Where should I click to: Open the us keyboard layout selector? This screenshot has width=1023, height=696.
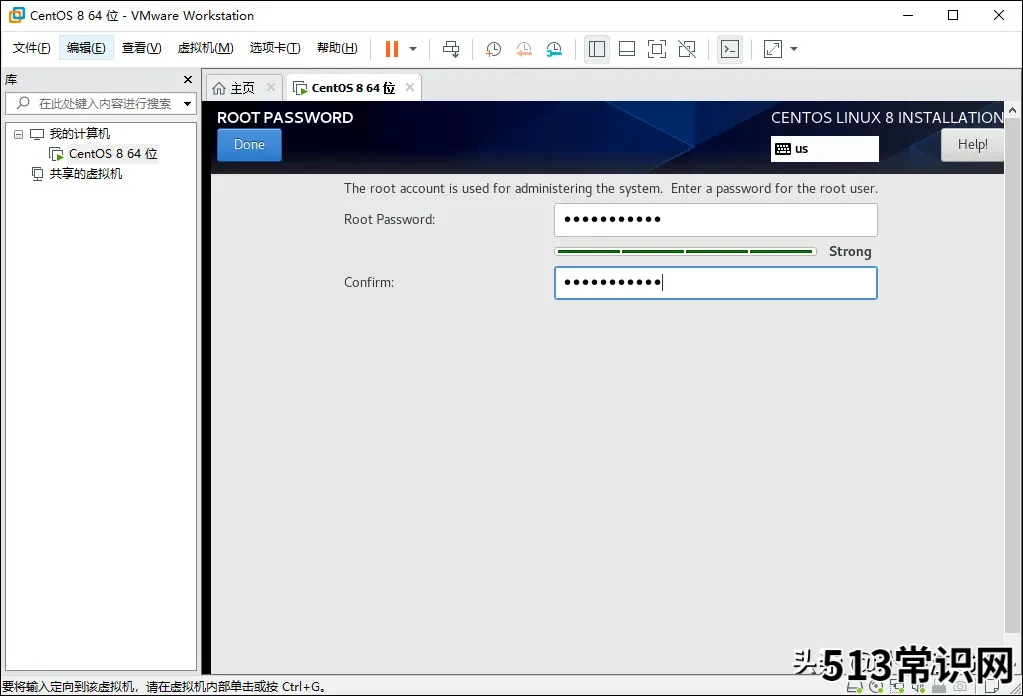coord(825,149)
